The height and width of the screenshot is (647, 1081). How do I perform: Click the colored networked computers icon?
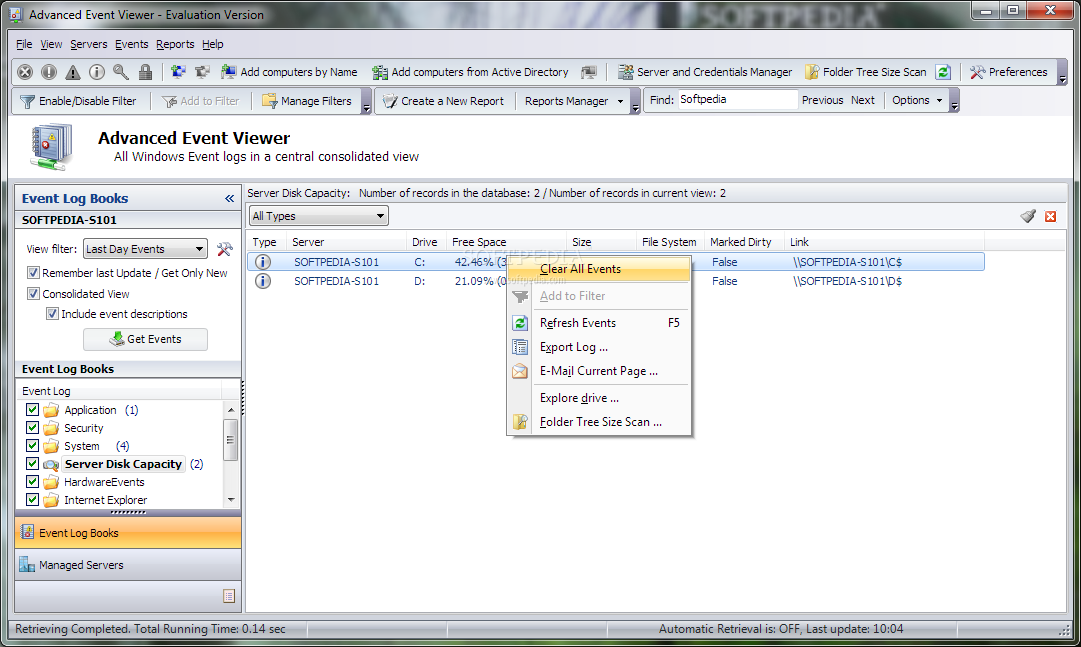point(179,72)
